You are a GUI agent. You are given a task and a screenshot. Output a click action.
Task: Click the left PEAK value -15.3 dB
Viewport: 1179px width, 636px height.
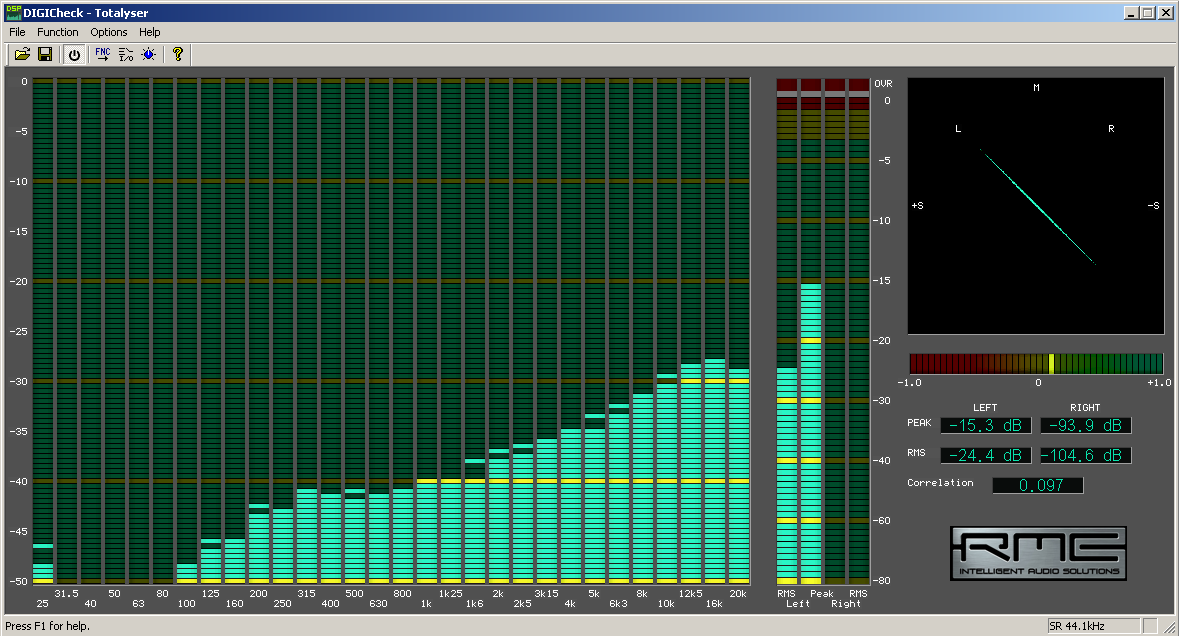coord(987,426)
